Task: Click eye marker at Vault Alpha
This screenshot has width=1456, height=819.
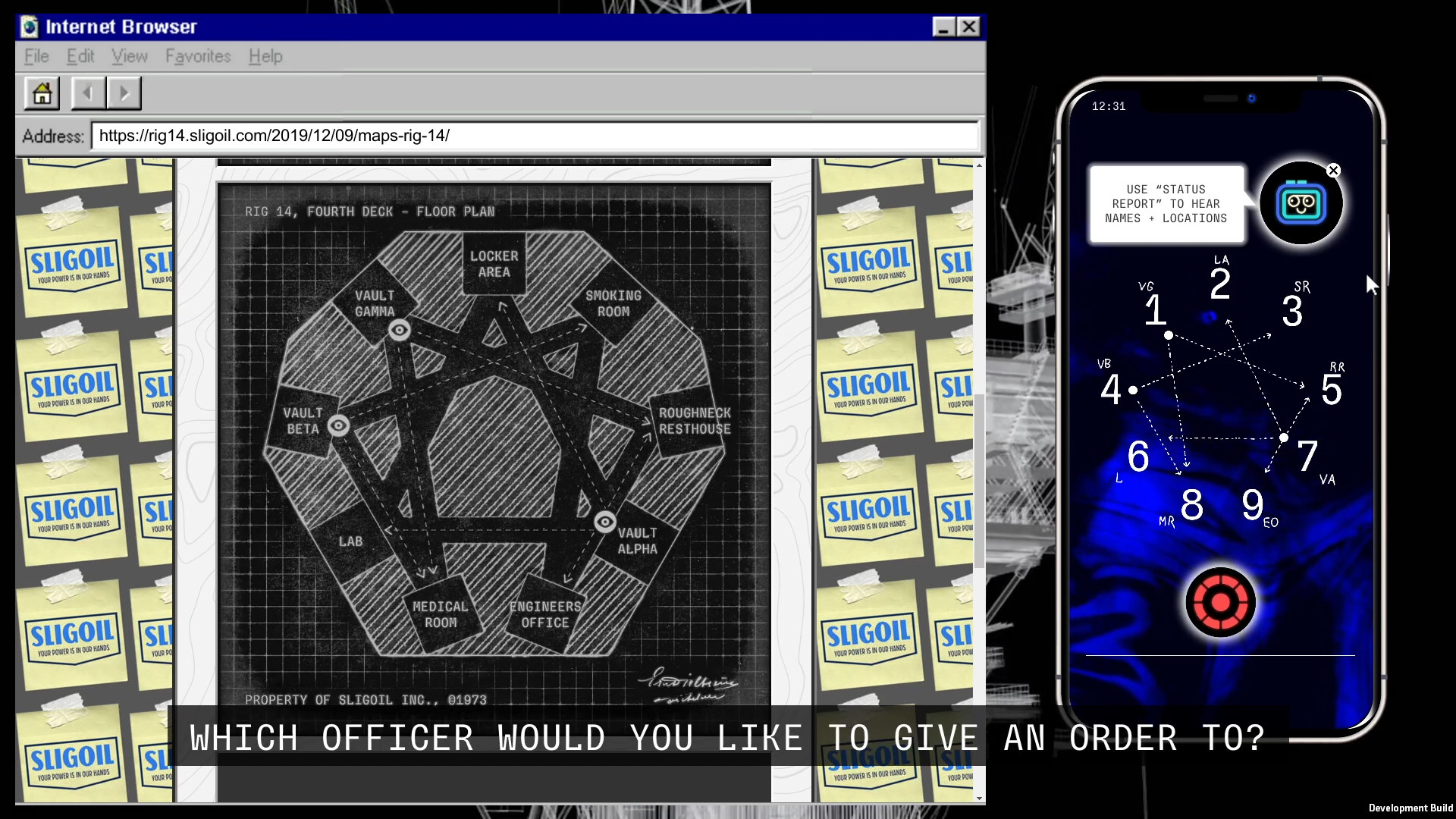Action: 604,522
